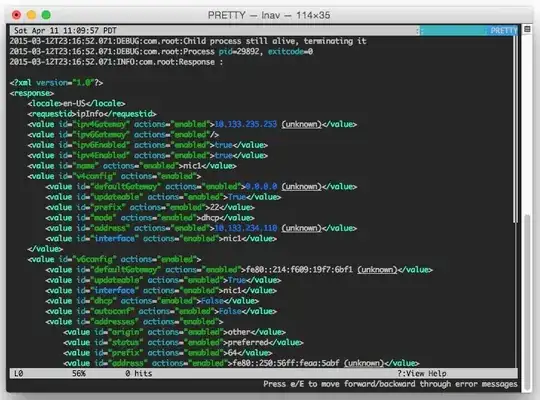The height and width of the screenshot is (400, 540).
Task: Click the (unknown) link after 10.133.234.110
Action: coord(301,228)
